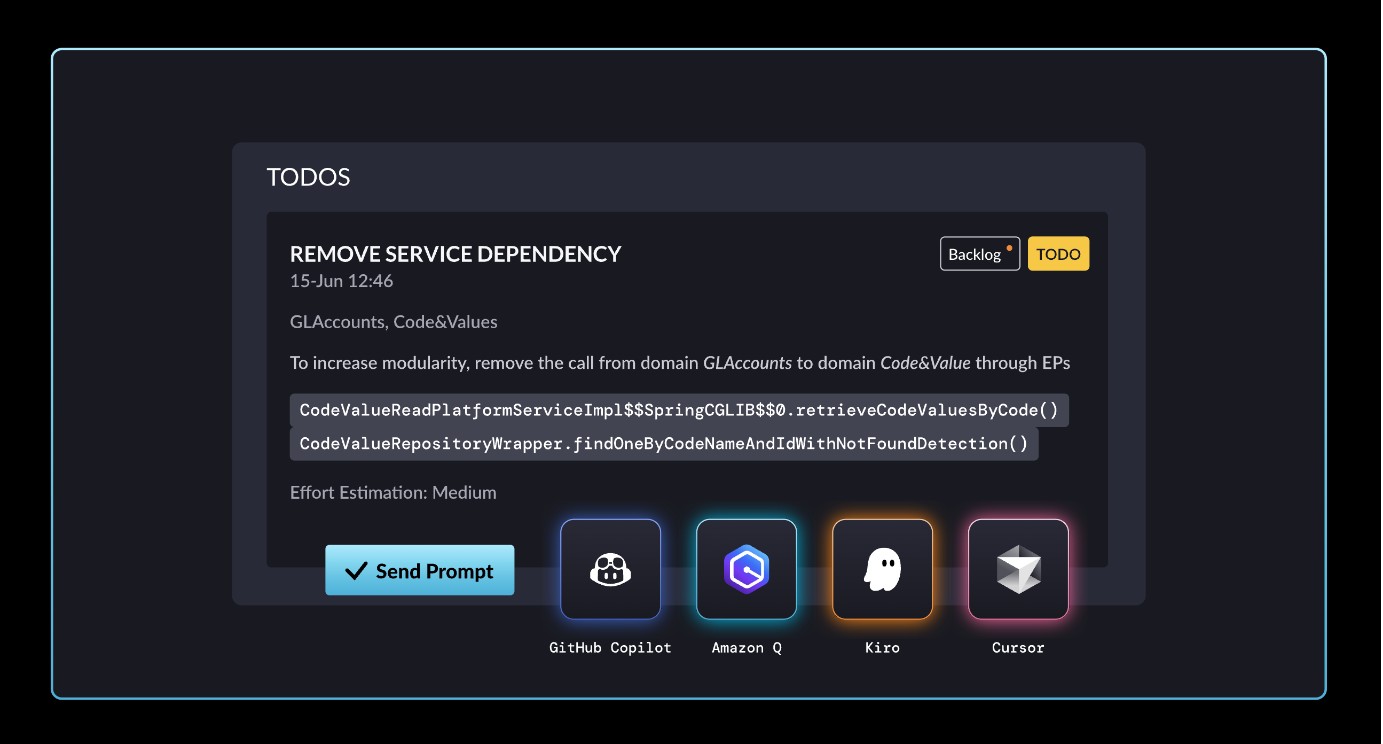Select the Cursor cube icon
Screen dimensions: 1383x744
(1018, 569)
